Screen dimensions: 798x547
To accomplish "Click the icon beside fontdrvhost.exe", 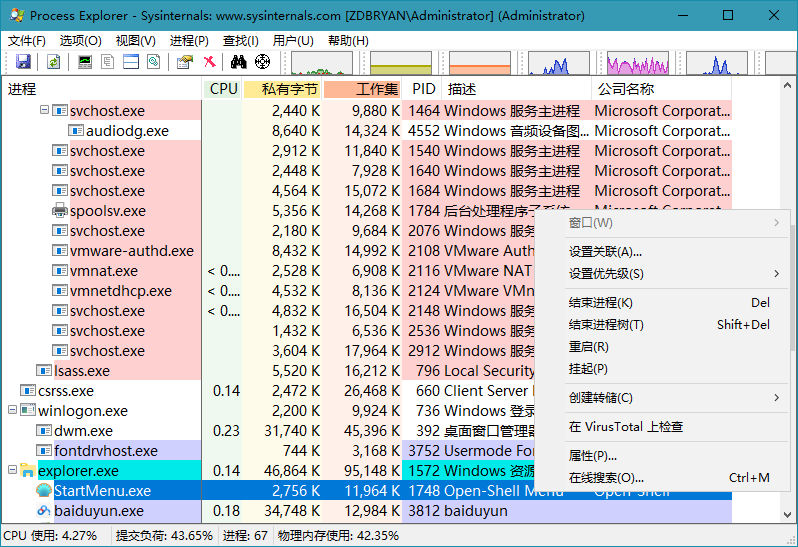I will pyautogui.click(x=44, y=450).
